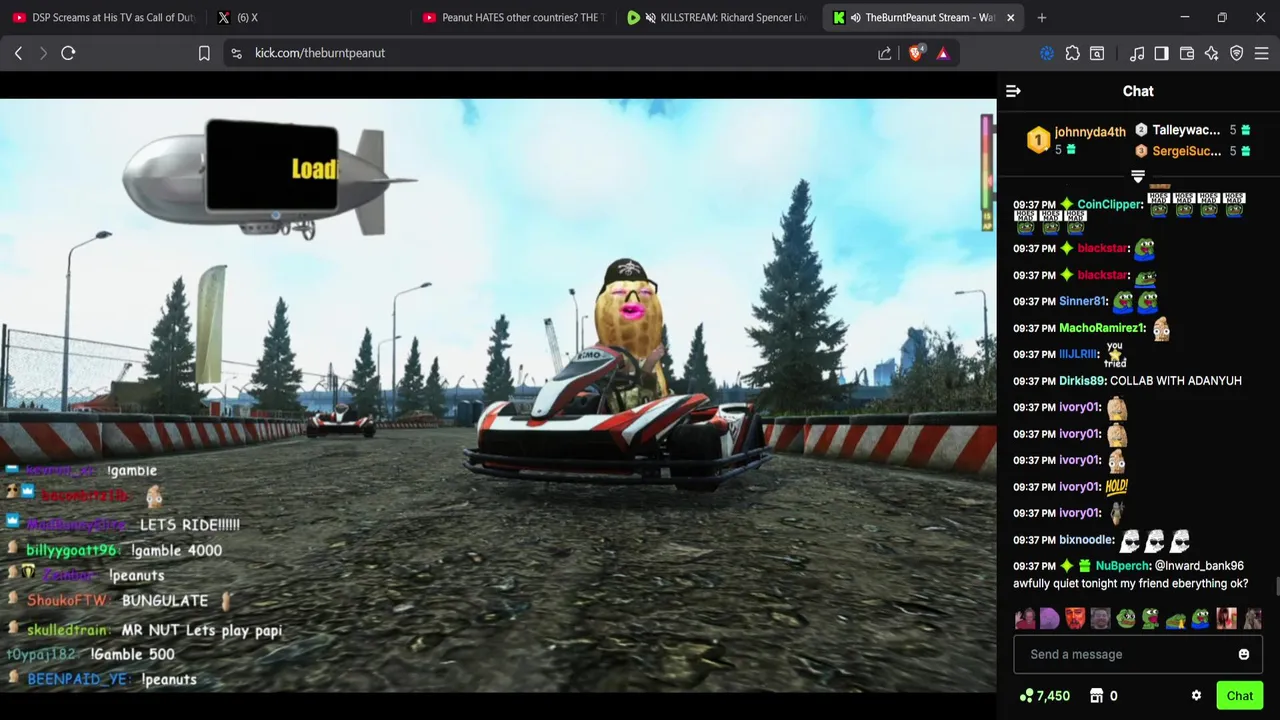
Task: Open CoinClipper's chat profile
Action: tap(1109, 204)
